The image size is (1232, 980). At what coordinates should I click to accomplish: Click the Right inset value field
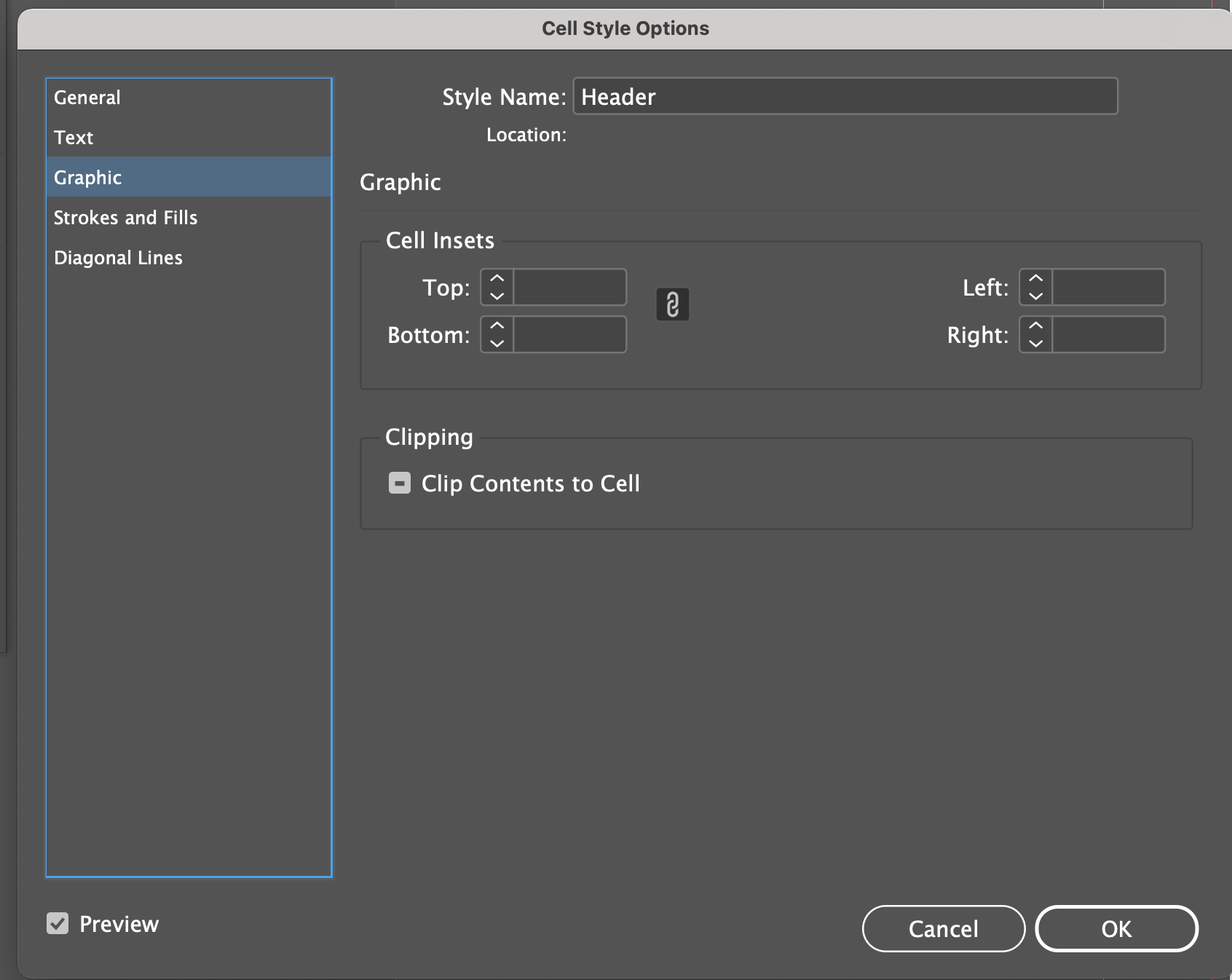pos(1108,334)
